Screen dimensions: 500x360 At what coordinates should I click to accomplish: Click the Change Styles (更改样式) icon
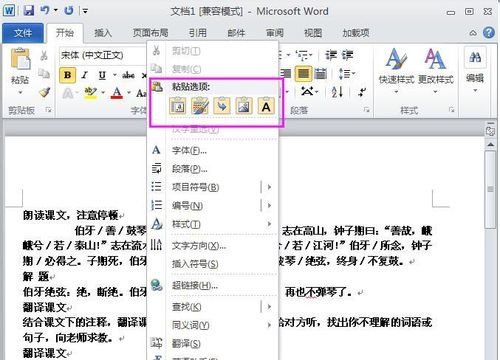pyautogui.click(x=435, y=59)
